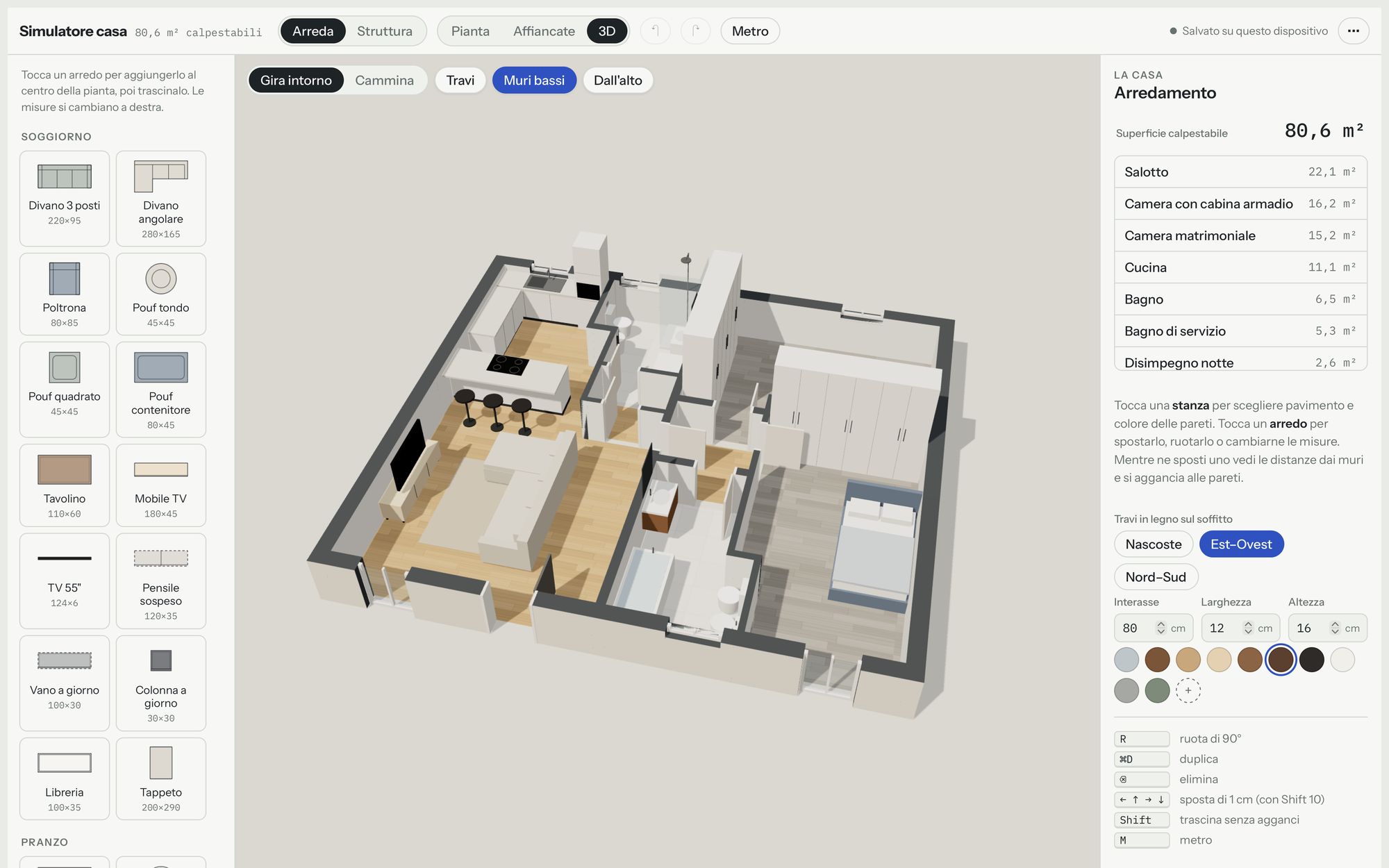The height and width of the screenshot is (868, 1389).
Task: Set beams to Nascoste
Action: click(x=1154, y=544)
